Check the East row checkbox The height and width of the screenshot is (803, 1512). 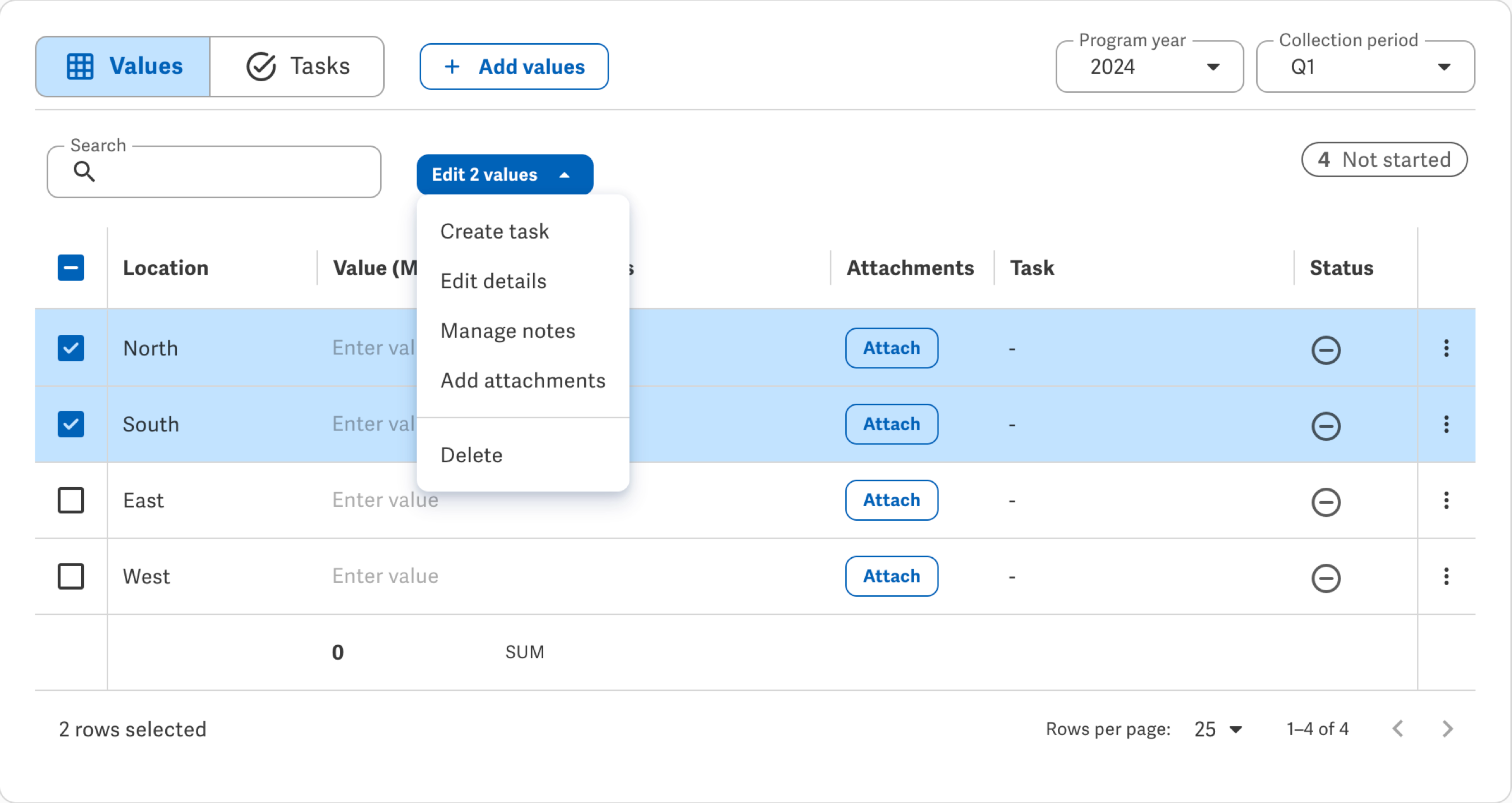coord(71,500)
